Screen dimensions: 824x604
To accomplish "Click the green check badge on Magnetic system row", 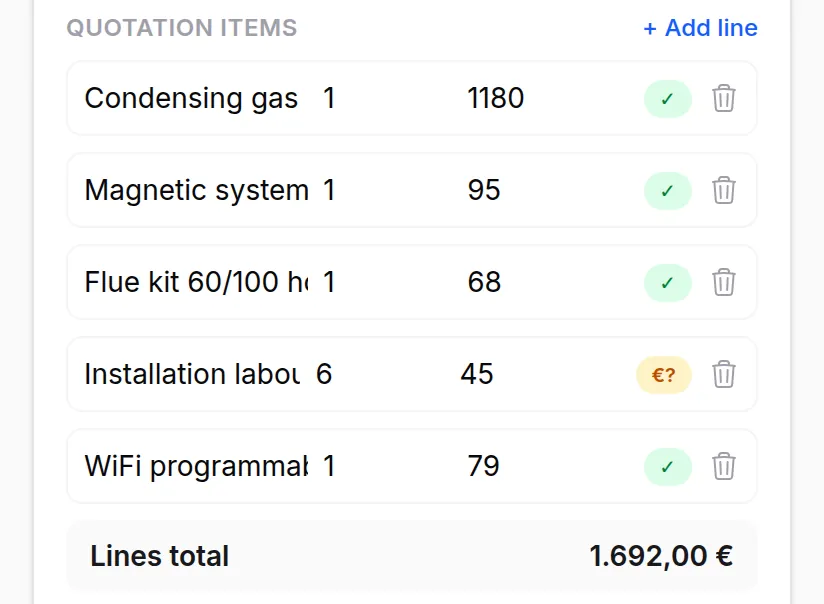I will 667,190.
